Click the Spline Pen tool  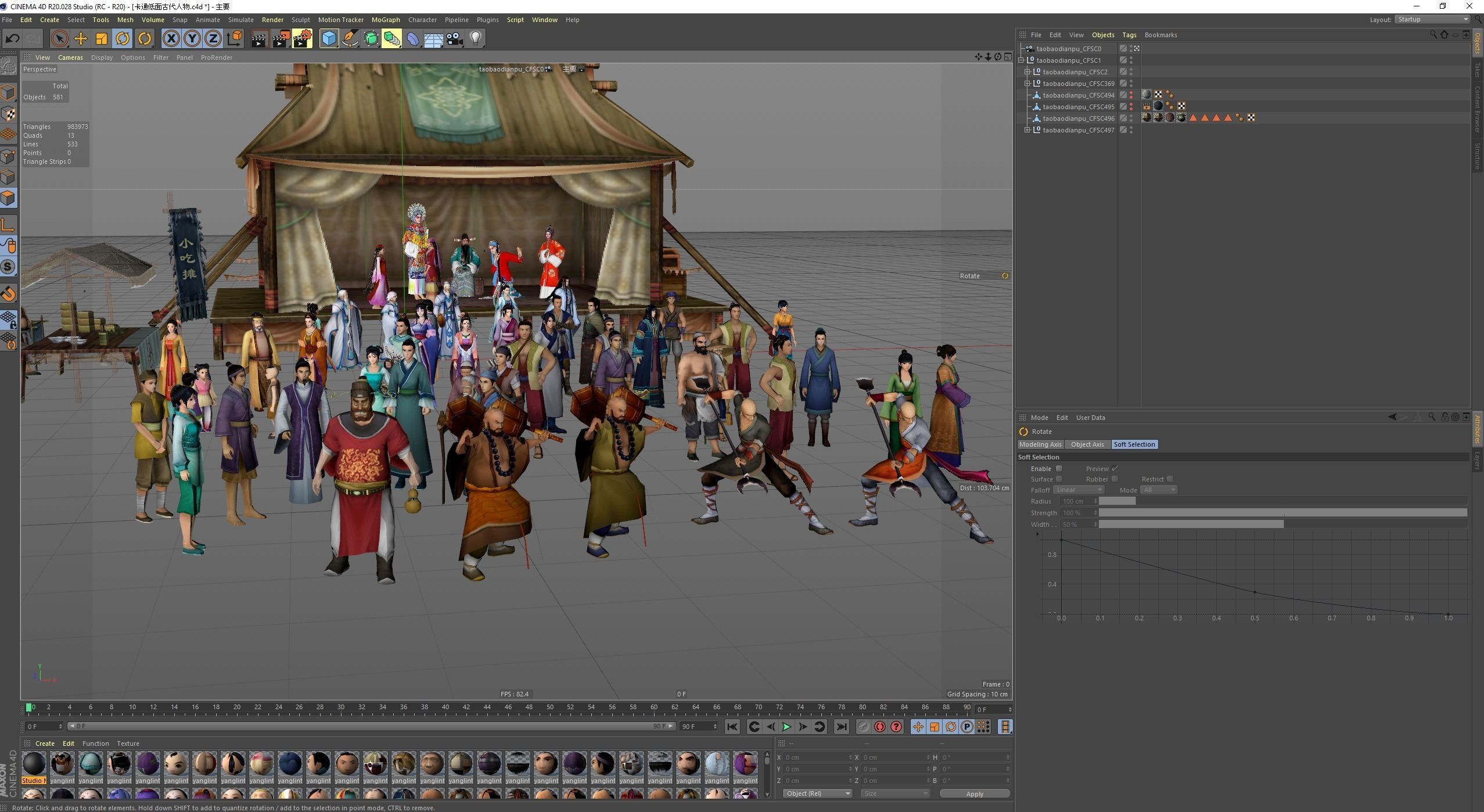pyautogui.click(x=350, y=39)
